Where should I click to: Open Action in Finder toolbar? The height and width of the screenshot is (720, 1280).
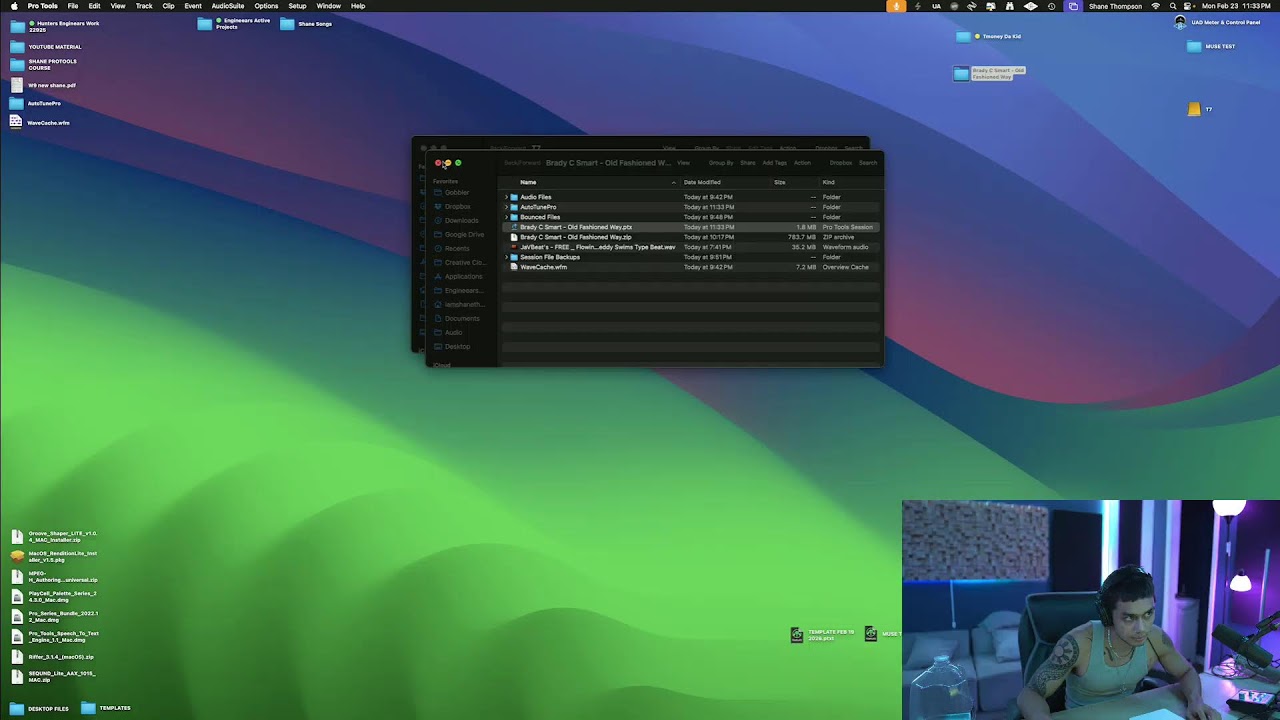[x=802, y=162]
